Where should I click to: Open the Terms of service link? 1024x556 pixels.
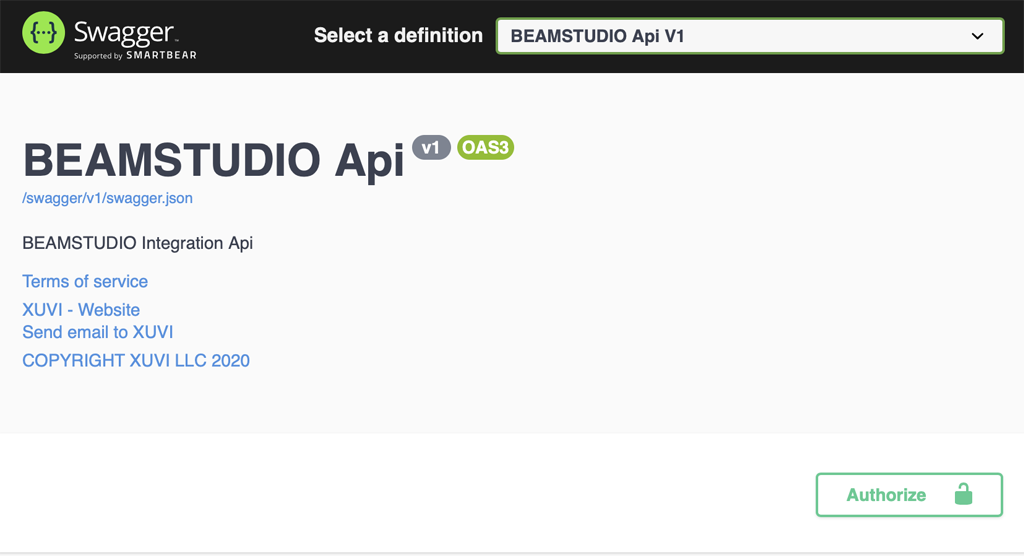coord(85,281)
